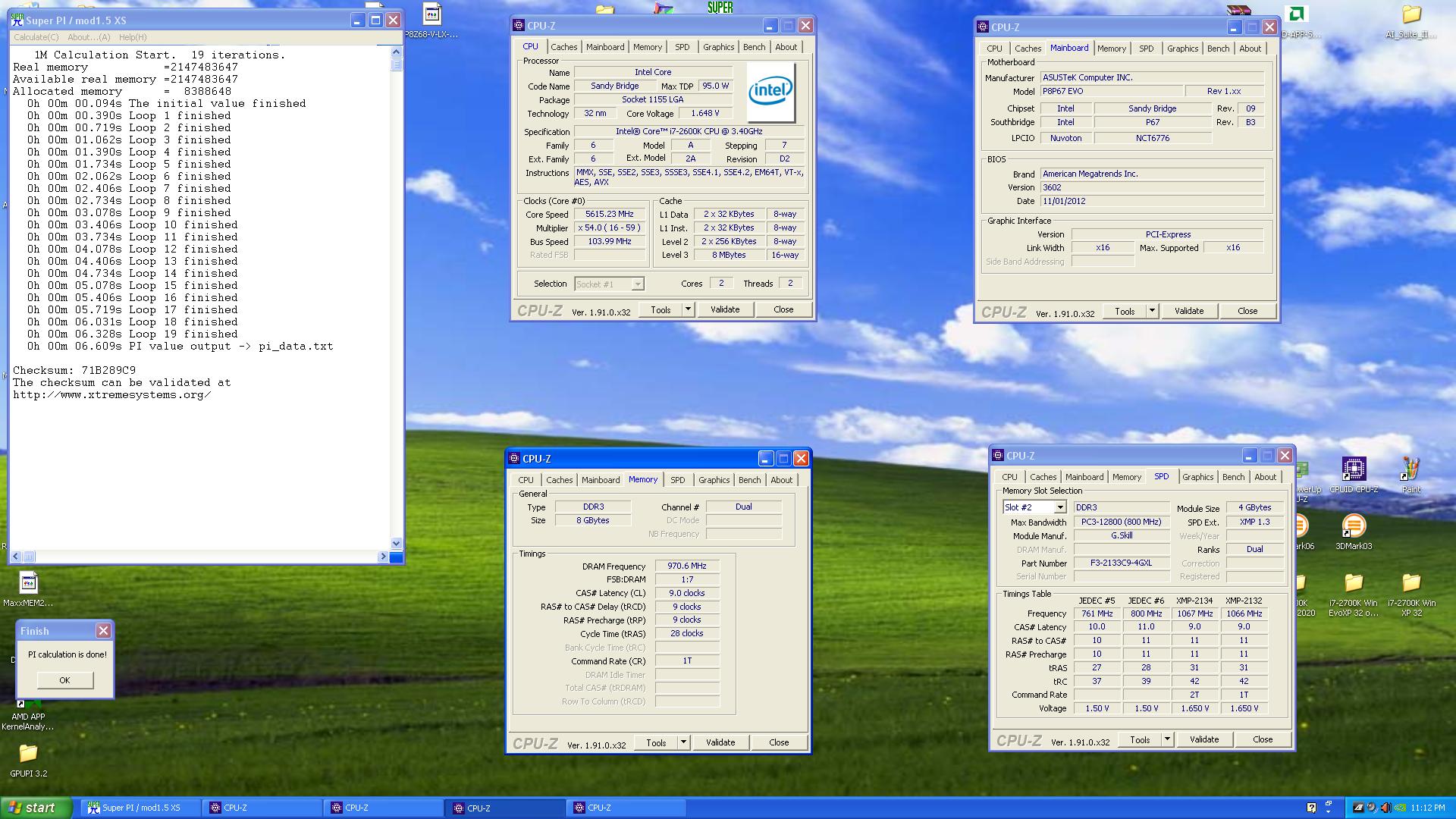Click the Core Speed value 5615.23 MHz
Screen dimensions: 1456x819
click(x=609, y=215)
